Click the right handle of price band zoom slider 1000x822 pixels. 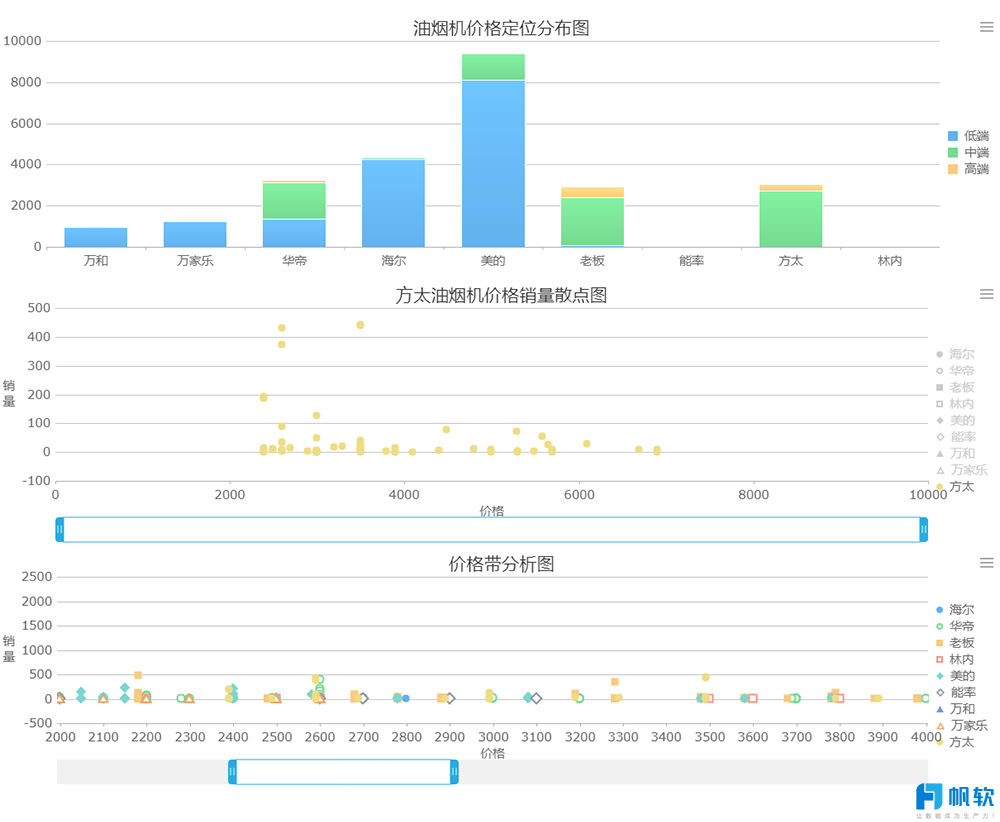coord(454,772)
